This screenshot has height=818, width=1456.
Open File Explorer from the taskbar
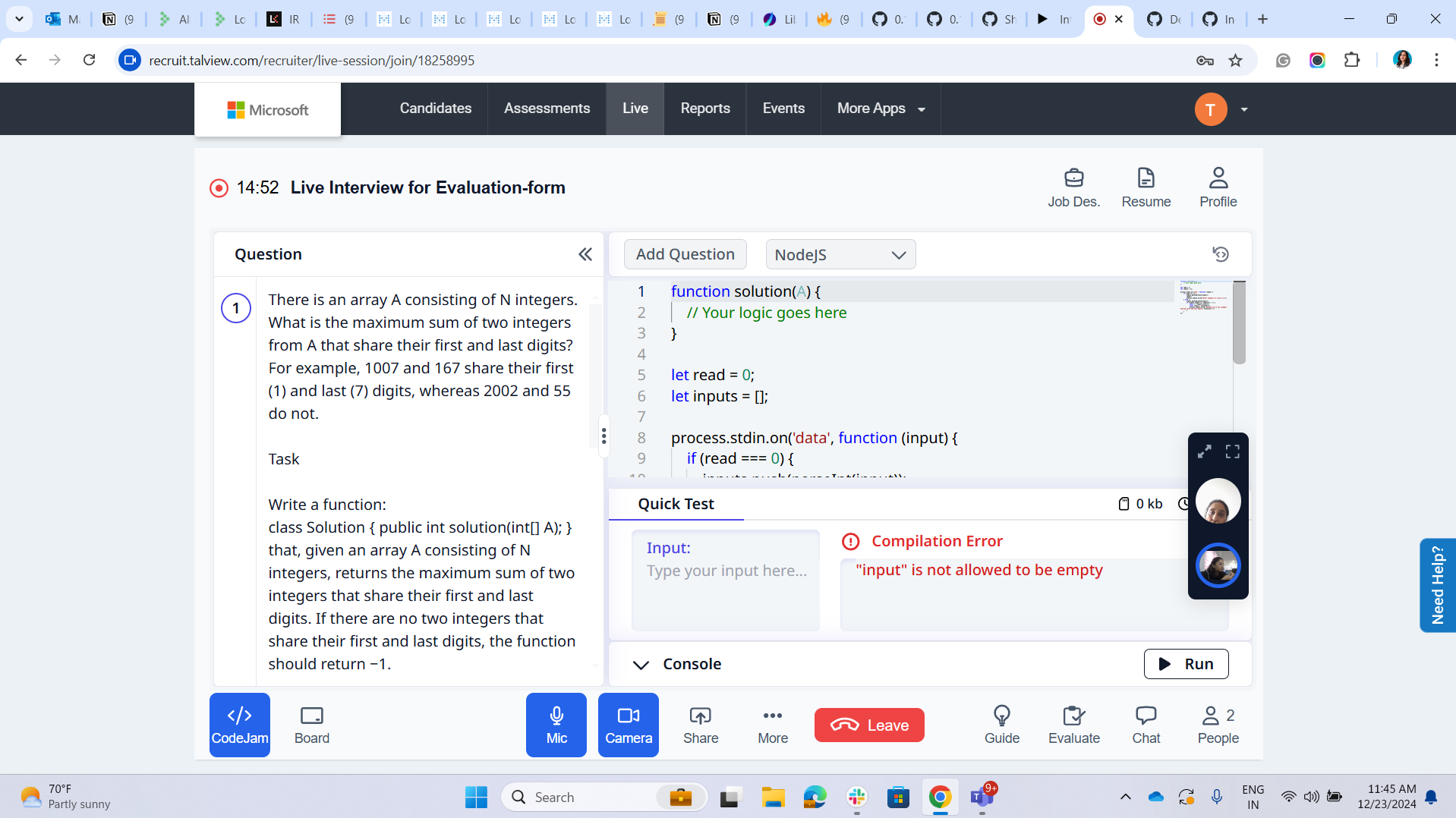click(773, 797)
